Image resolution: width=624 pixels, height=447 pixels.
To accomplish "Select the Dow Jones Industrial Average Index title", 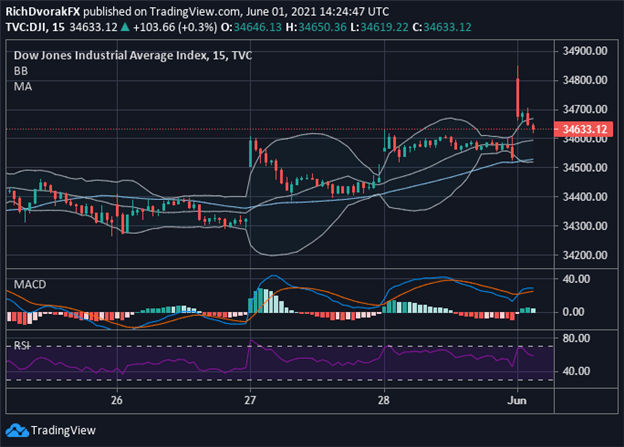I will point(133,55).
